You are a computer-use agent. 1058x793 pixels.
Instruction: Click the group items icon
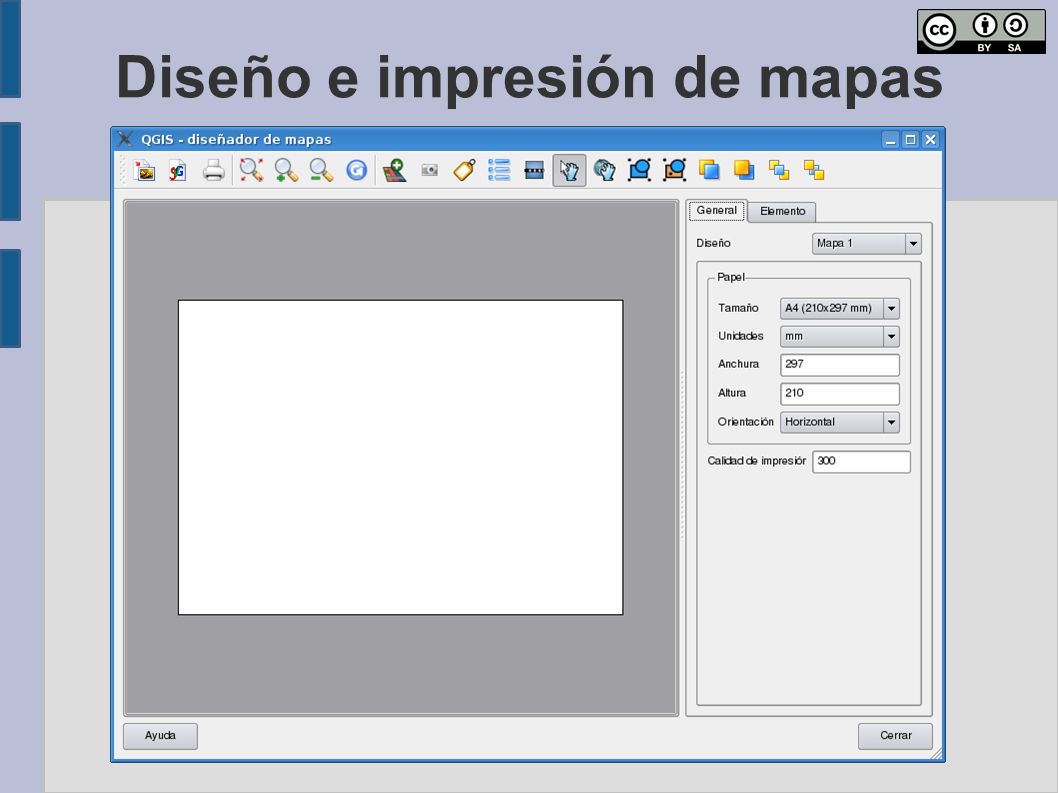click(x=639, y=171)
